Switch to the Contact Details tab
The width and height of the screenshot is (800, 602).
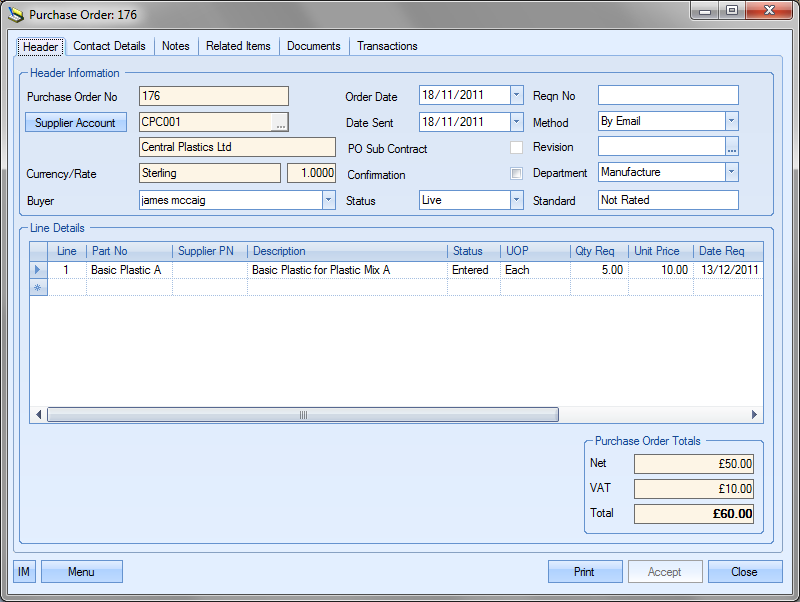pyautogui.click(x=109, y=46)
